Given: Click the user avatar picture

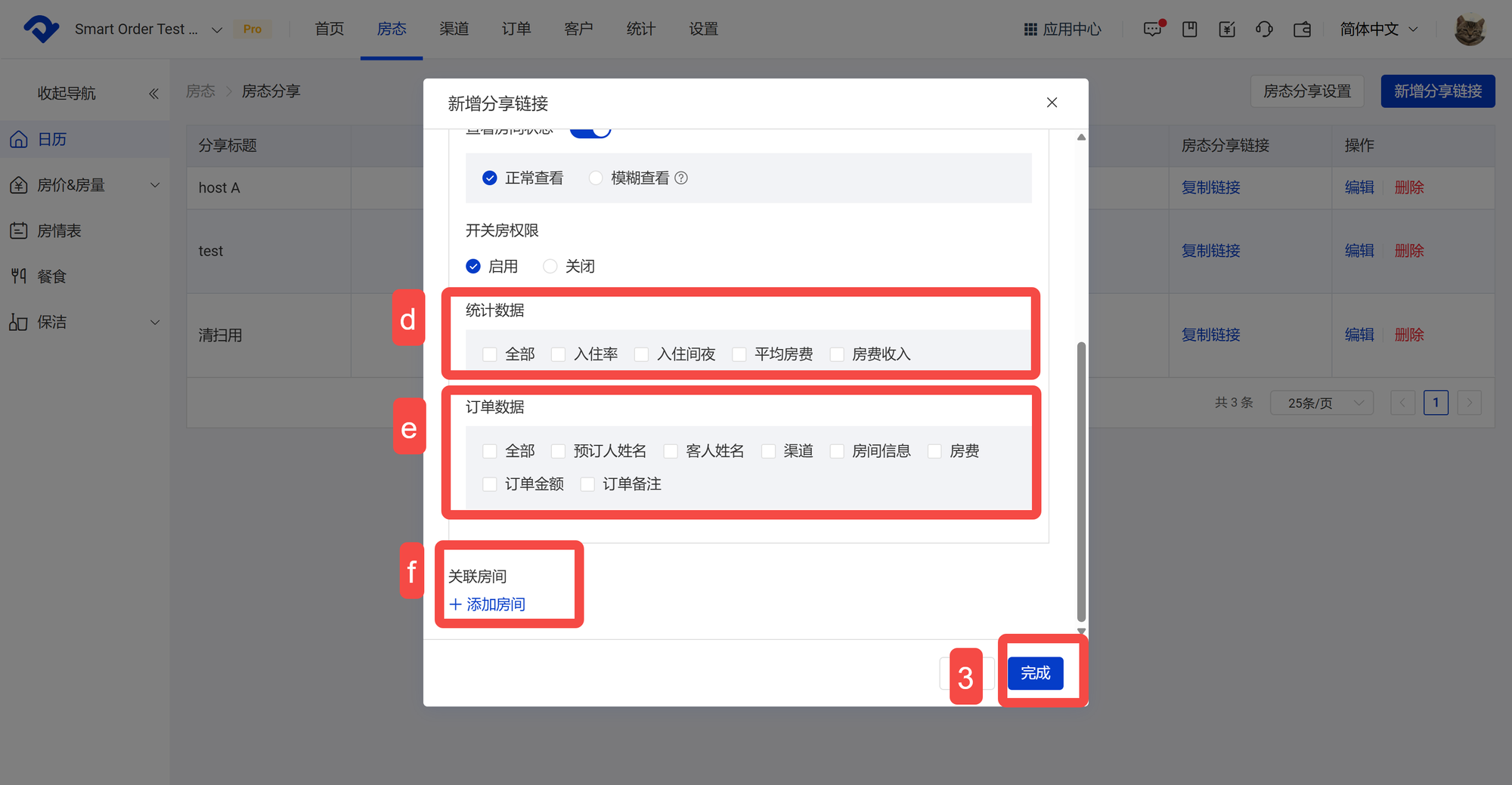Looking at the screenshot, I should tap(1470, 29).
